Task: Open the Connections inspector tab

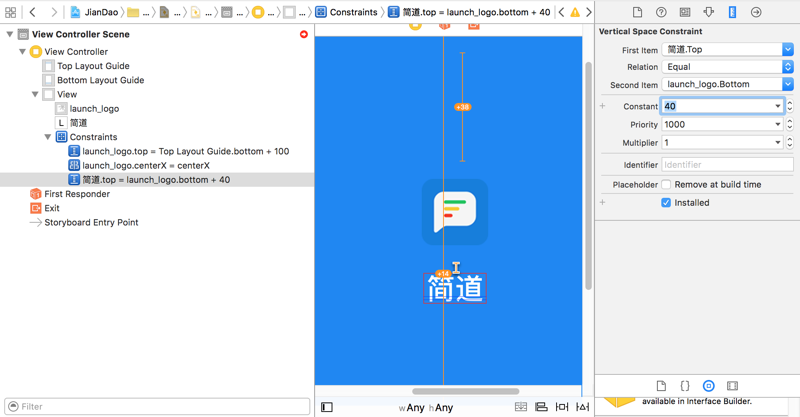Action: point(756,12)
